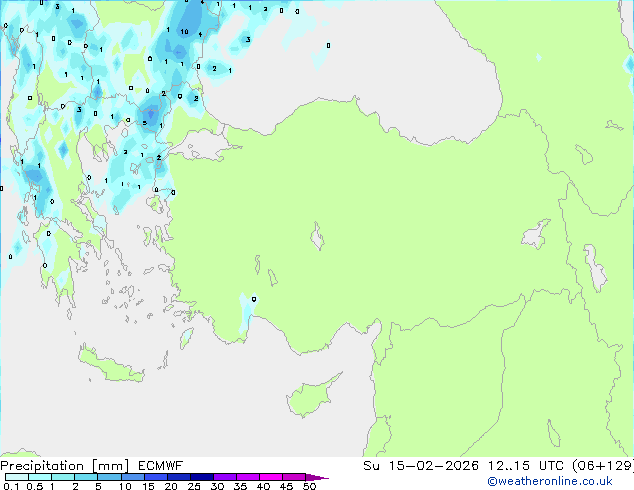Pick the 5–10 mm blue legend swatch
This screenshot has height=490, width=634.
coord(110,478)
